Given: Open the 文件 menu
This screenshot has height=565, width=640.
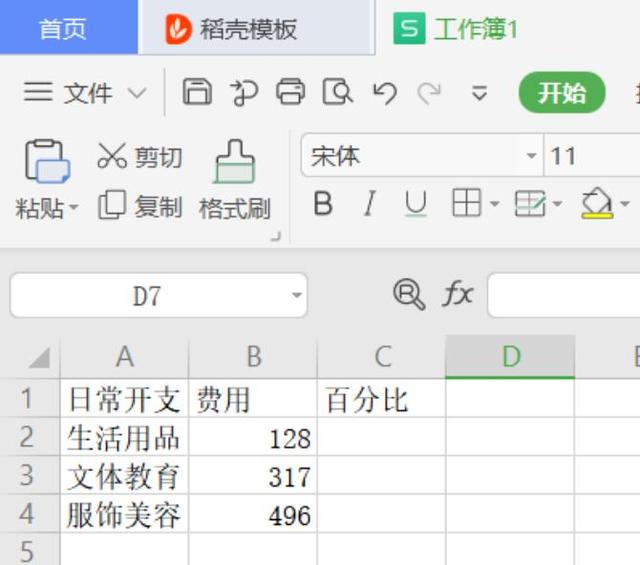Looking at the screenshot, I should point(88,93).
